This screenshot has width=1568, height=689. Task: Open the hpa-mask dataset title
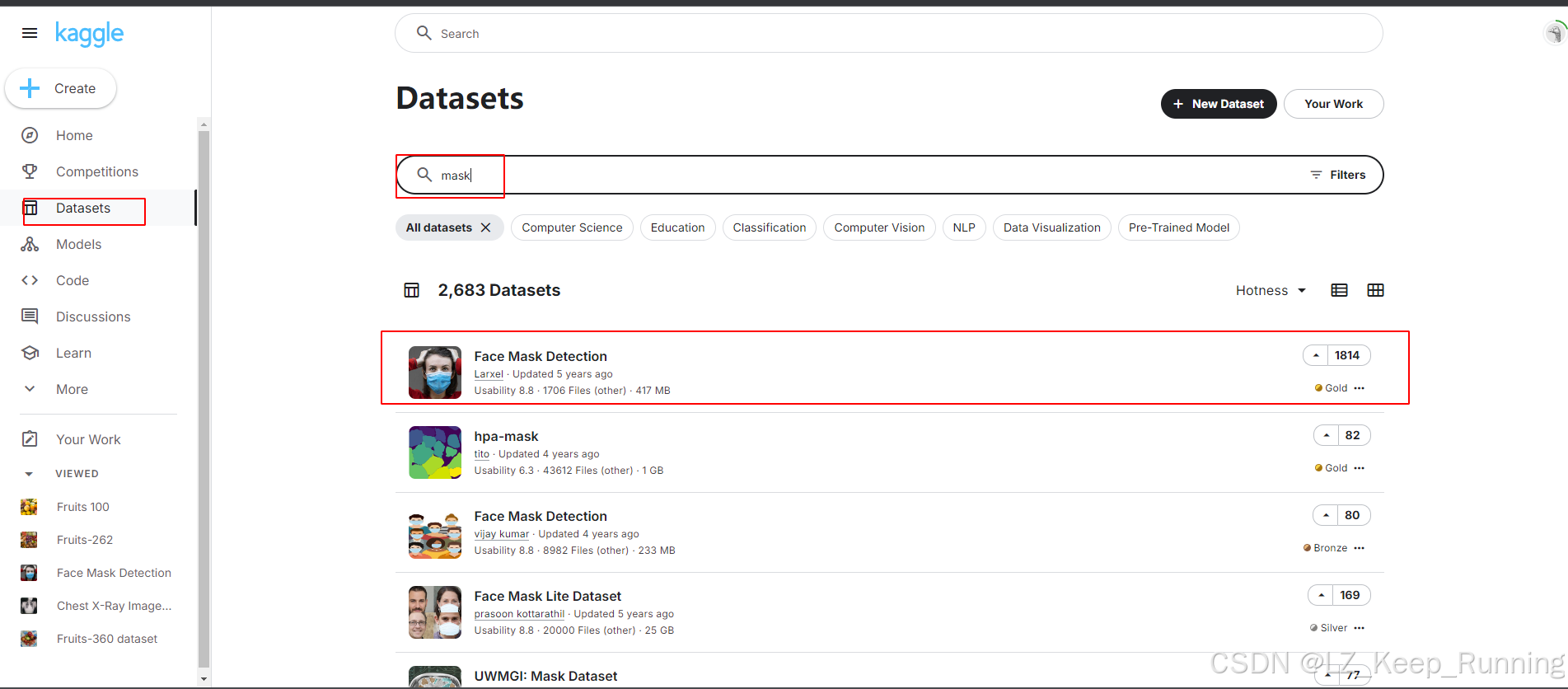point(506,436)
